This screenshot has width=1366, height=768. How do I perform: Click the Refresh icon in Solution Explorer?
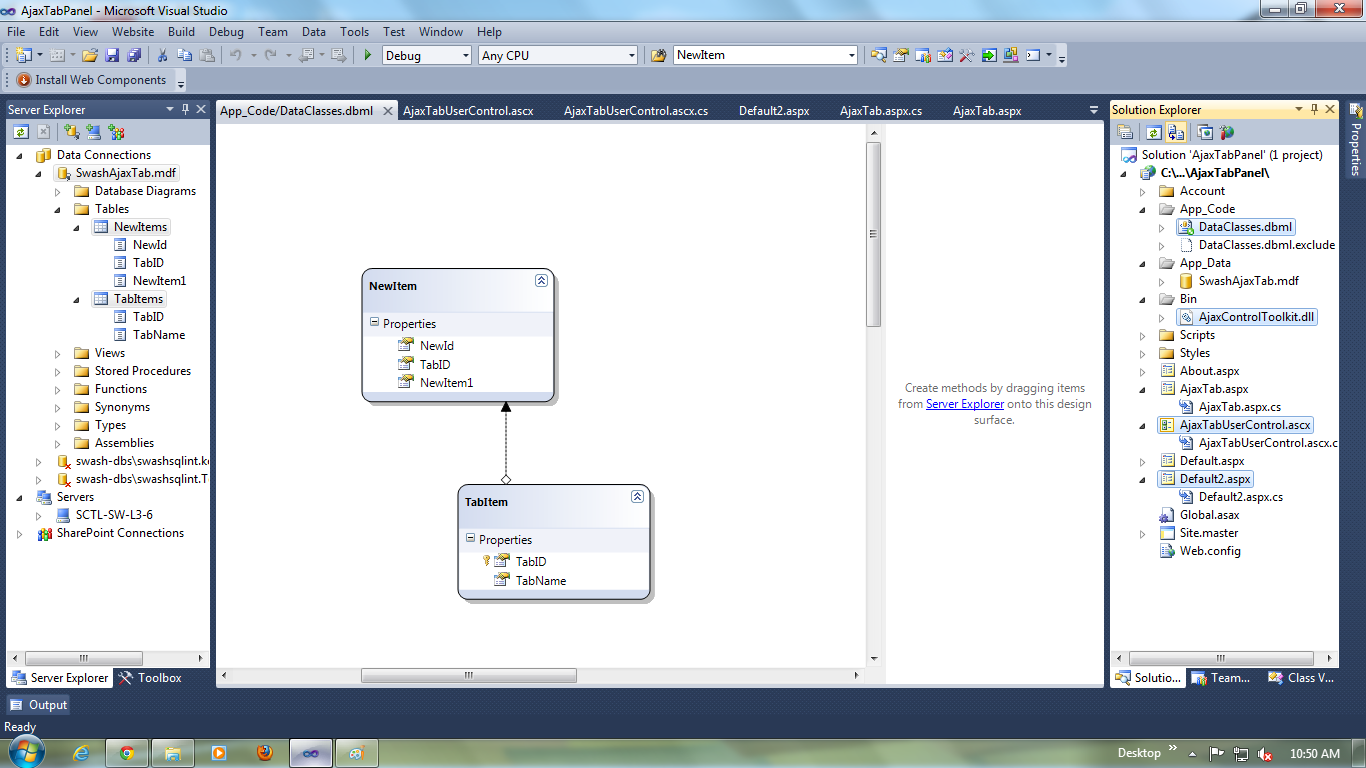coord(1153,131)
